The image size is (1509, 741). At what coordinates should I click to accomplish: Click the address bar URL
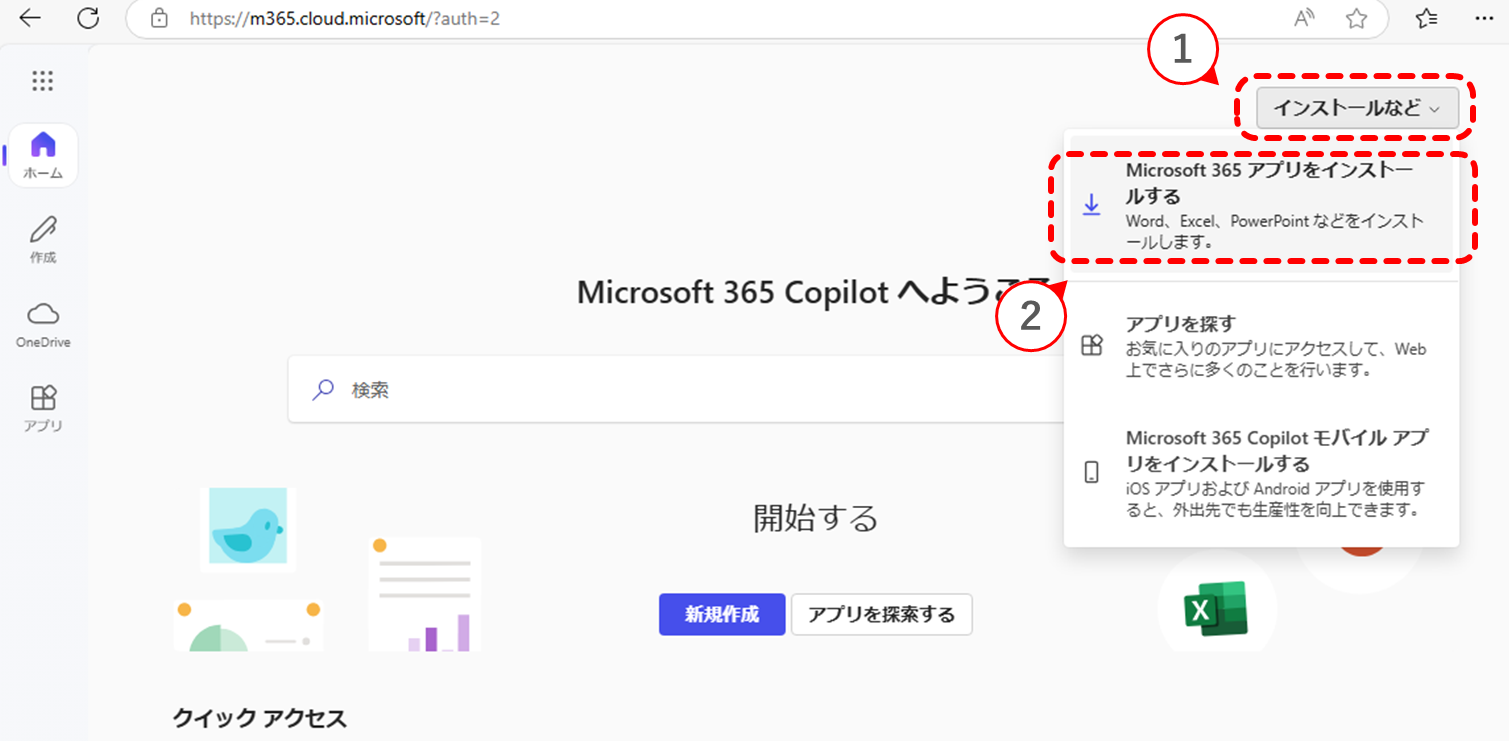(x=345, y=18)
